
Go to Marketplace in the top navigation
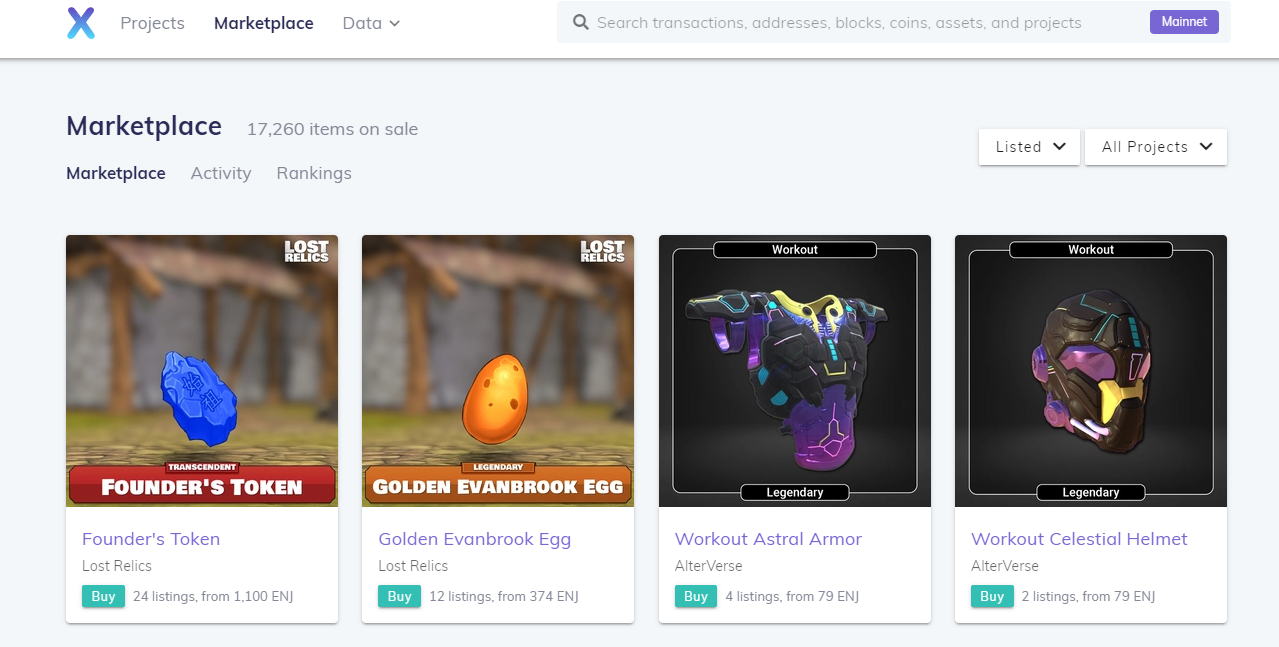click(x=264, y=23)
